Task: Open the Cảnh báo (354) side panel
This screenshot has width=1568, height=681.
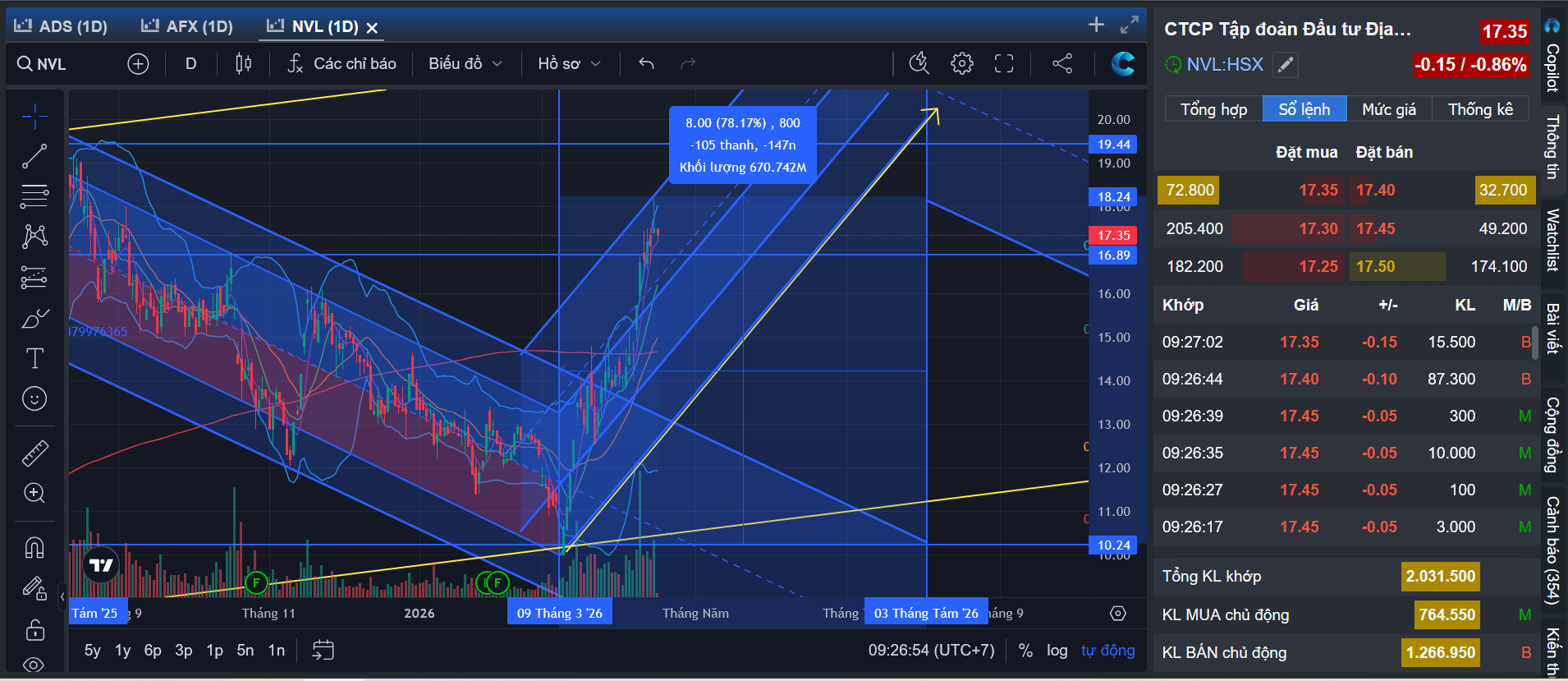Action: (x=1552, y=550)
